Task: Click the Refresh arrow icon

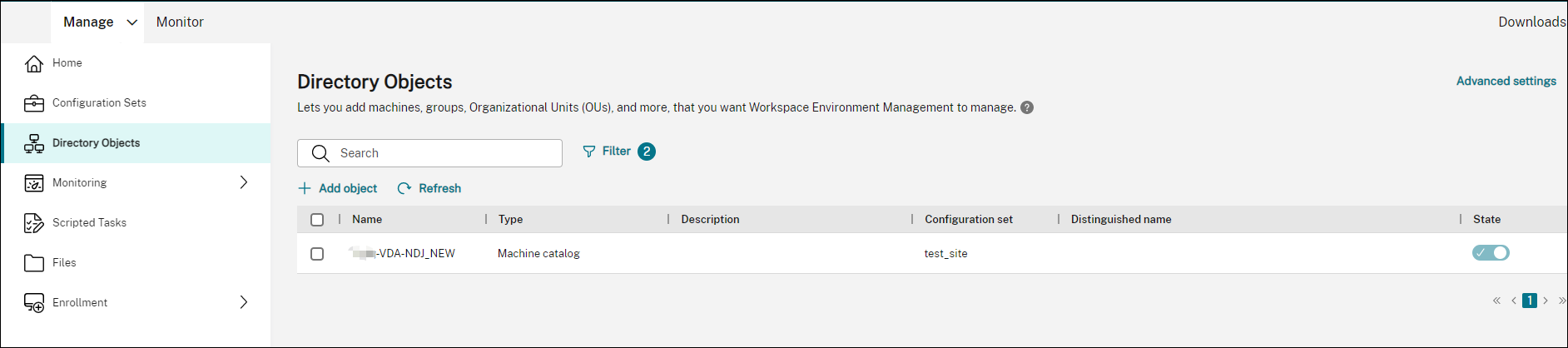Action: coord(404,188)
